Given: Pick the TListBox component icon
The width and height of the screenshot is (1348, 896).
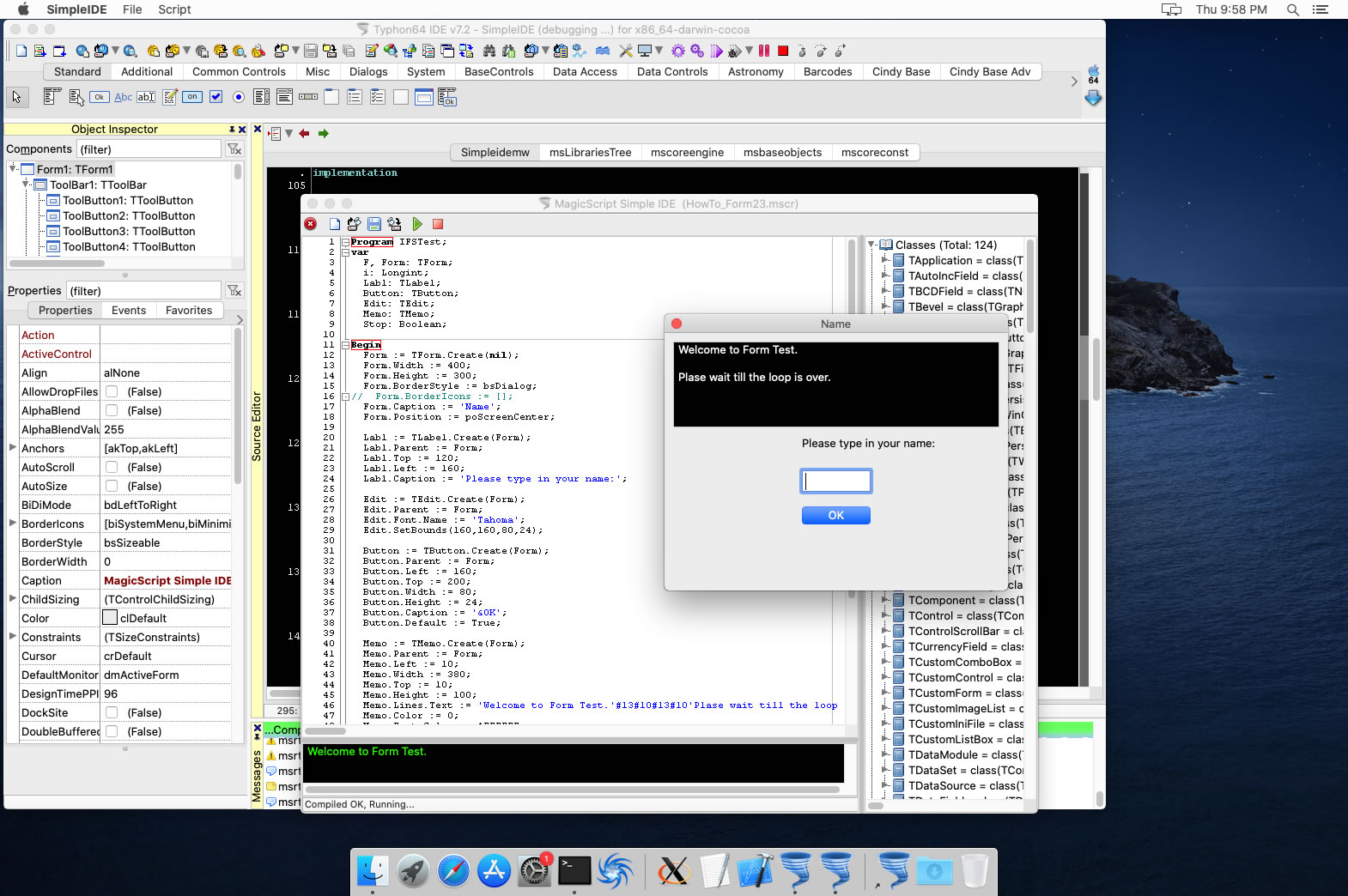Looking at the screenshot, I should 262,97.
